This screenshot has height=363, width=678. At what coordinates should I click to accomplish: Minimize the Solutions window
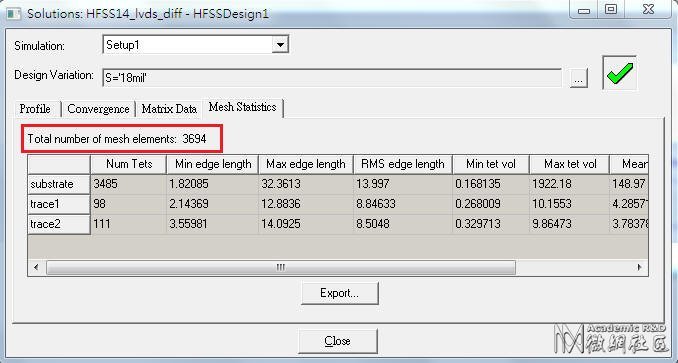(x=584, y=10)
